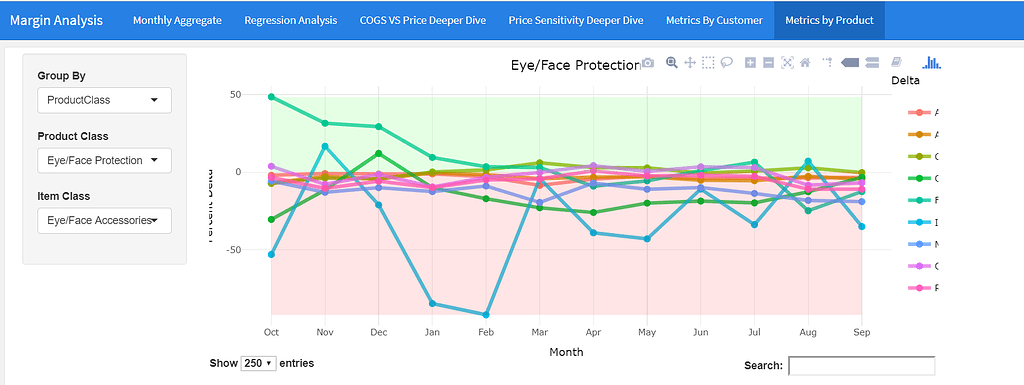Select the Pan tool in modebar
The image size is (1024, 385).
pos(690,63)
